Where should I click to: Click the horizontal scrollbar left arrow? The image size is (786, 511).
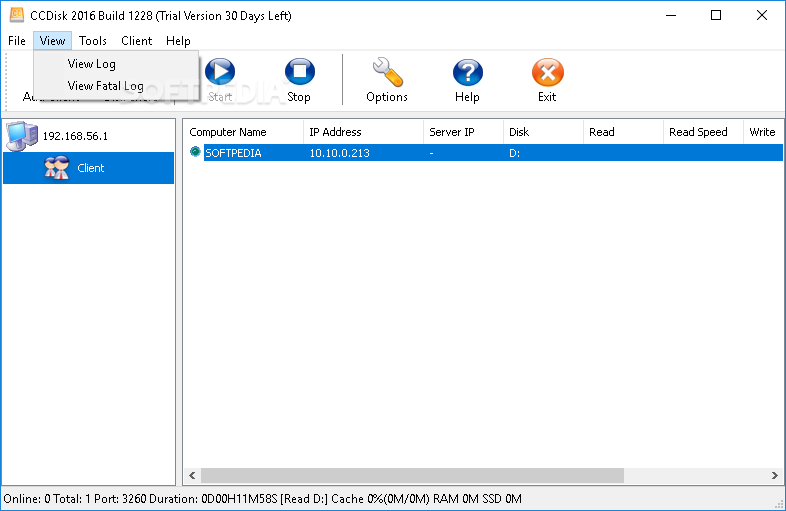pyautogui.click(x=192, y=475)
